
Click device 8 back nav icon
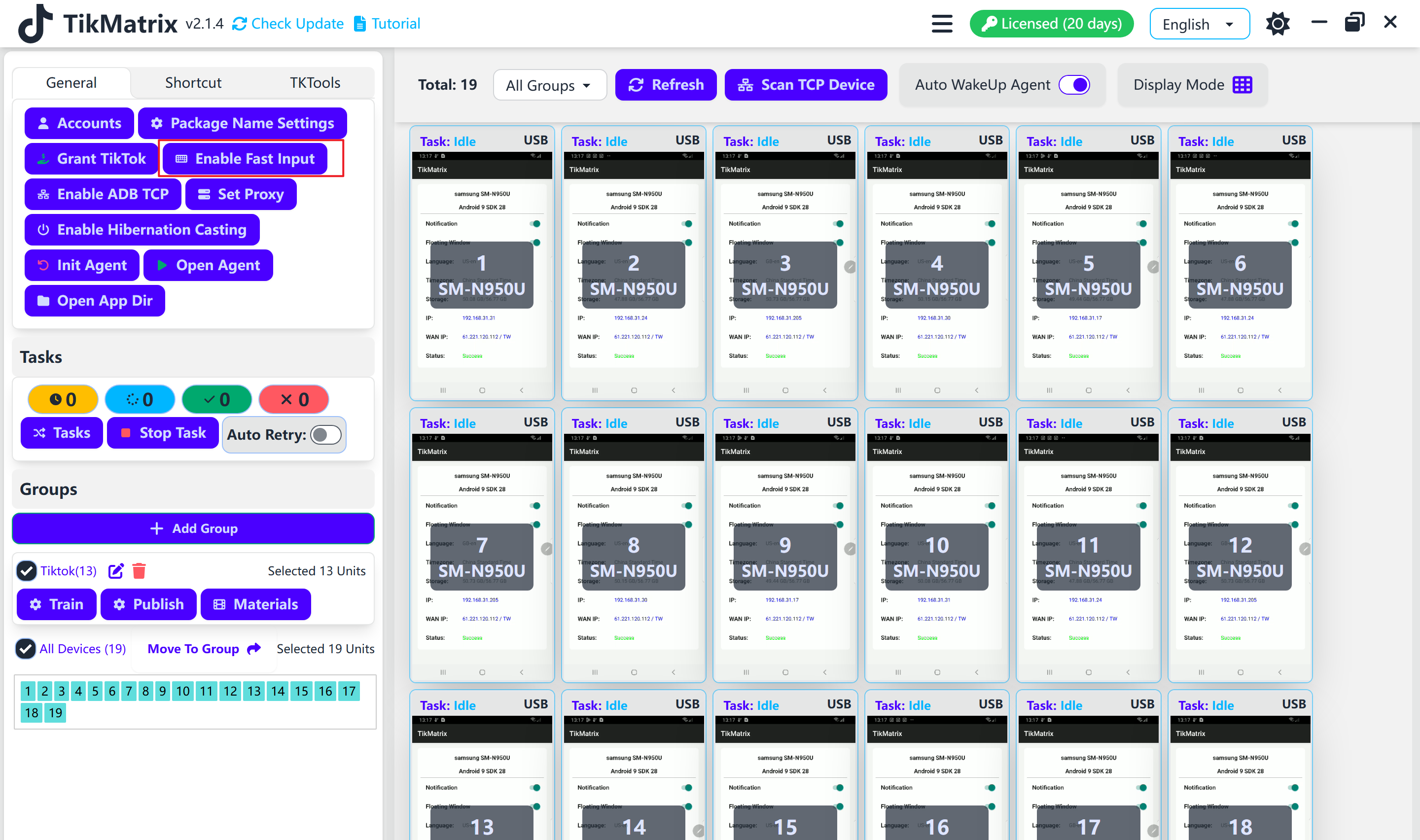673,672
